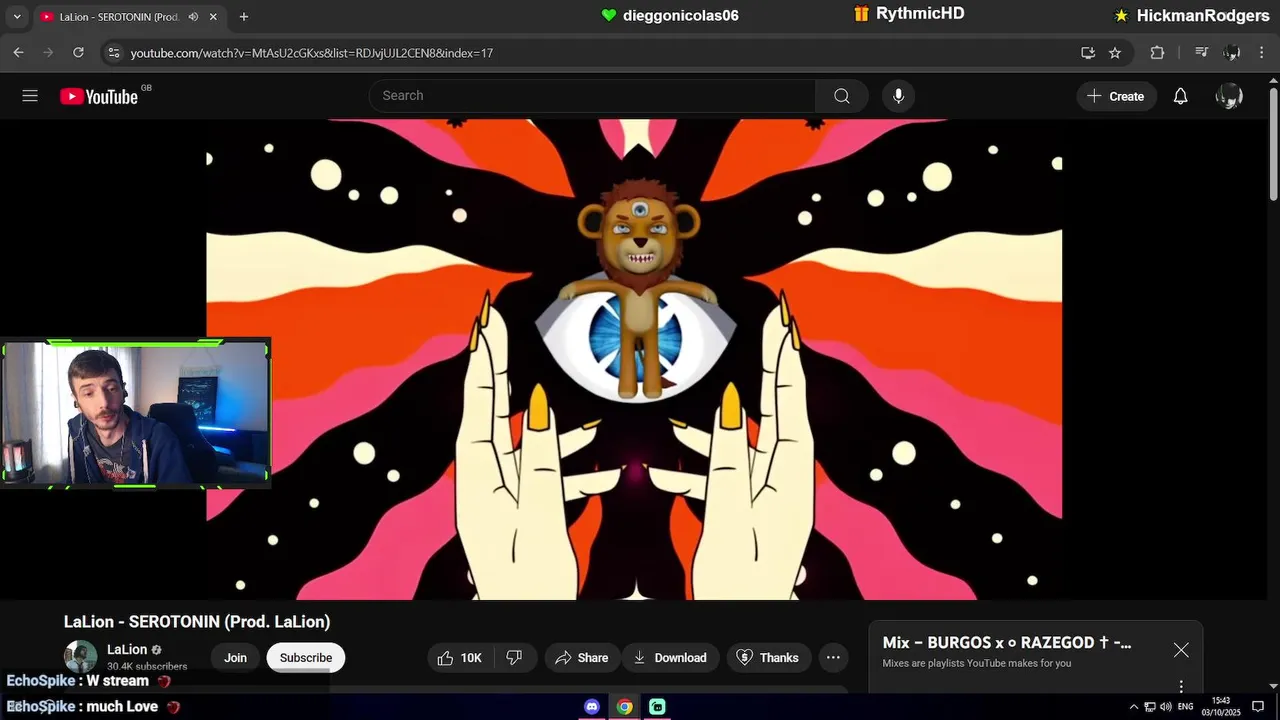Open network status in system tray

tap(1150, 707)
